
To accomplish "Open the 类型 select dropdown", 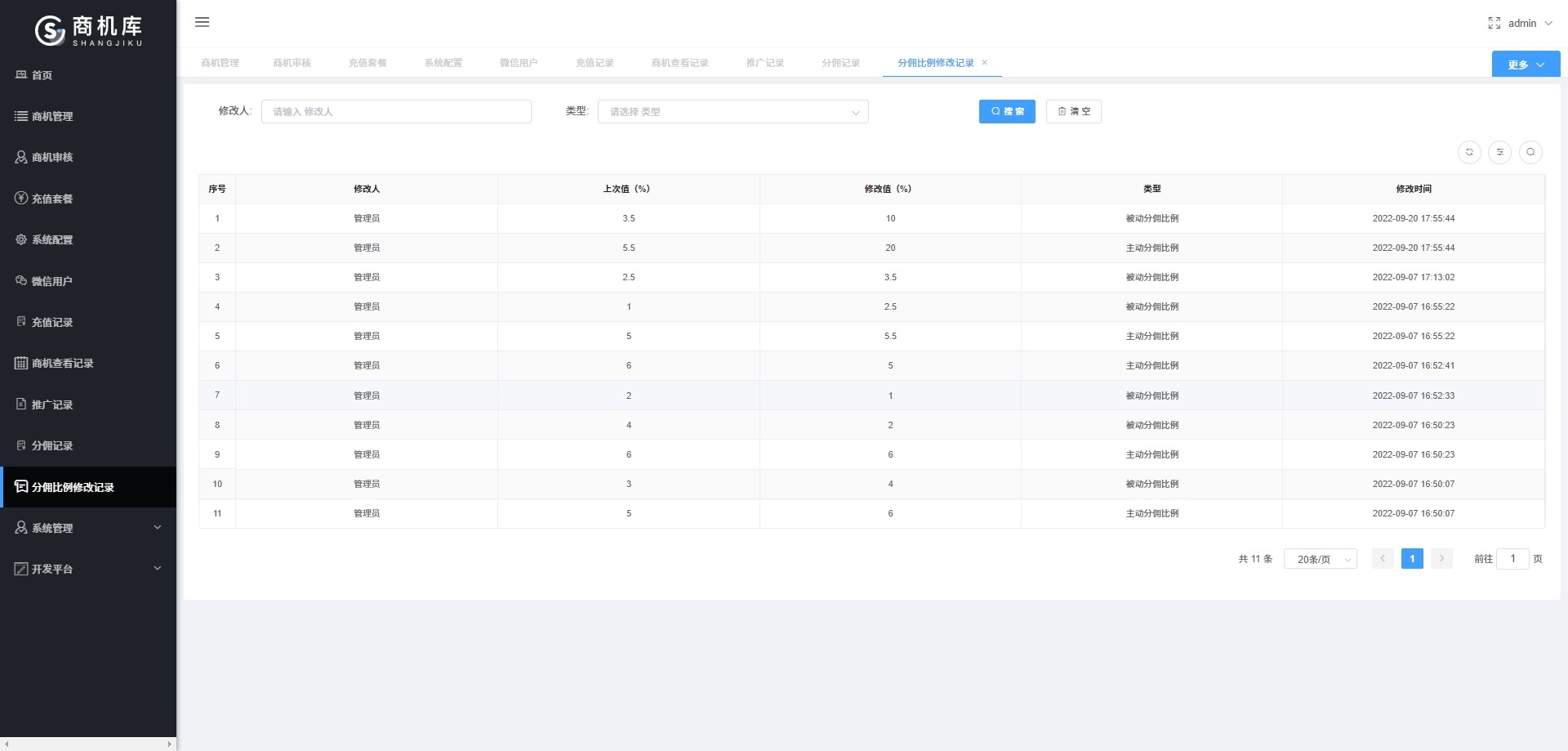I will [x=733, y=112].
